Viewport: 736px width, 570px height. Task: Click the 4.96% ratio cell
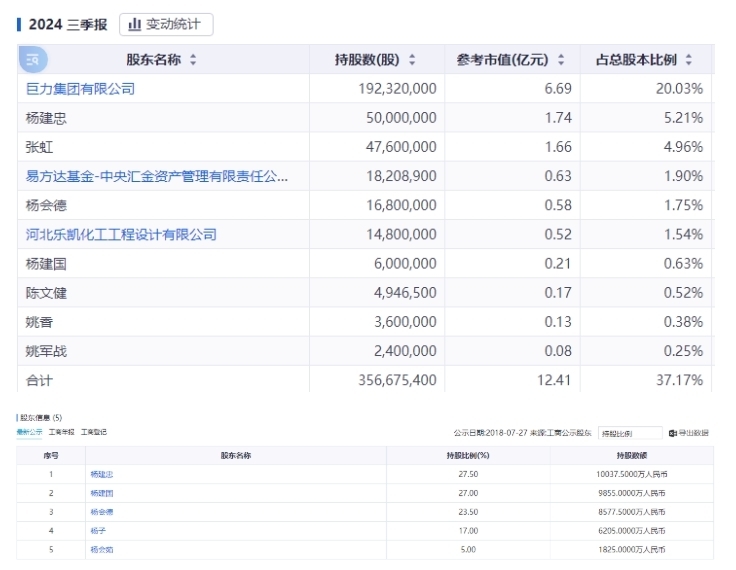click(683, 147)
